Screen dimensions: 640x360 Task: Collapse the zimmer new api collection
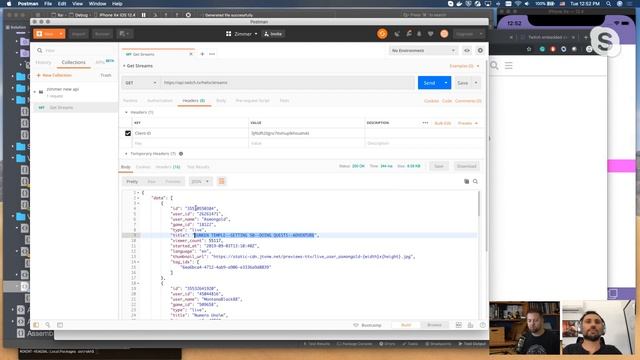click(x=35, y=92)
